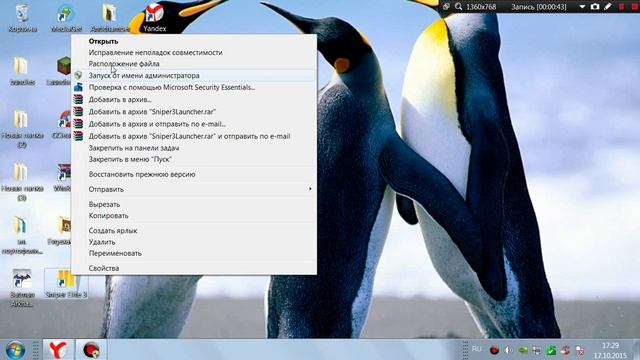Image resolution: width=640 pixels, height=360 pixels.
Task: Open the Yandex desktop shortcut
Action: (155, 18)
